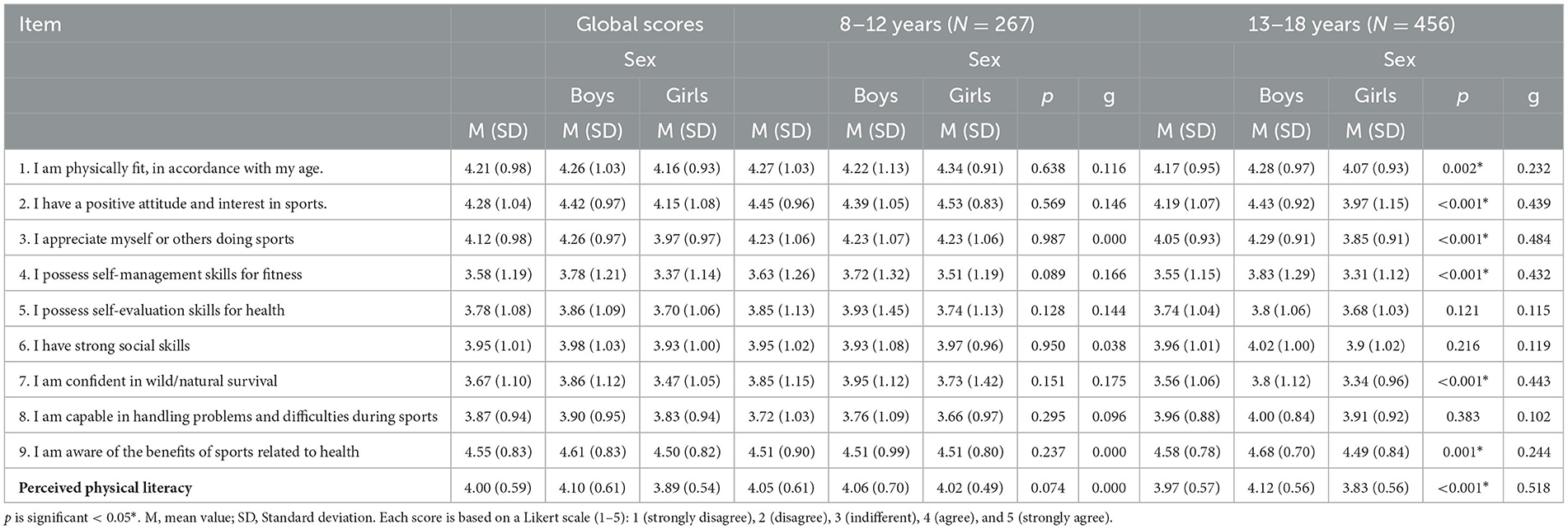Click "0.638" p value in item 1 row
The image size is (1568, 529).
[1048, 168]
